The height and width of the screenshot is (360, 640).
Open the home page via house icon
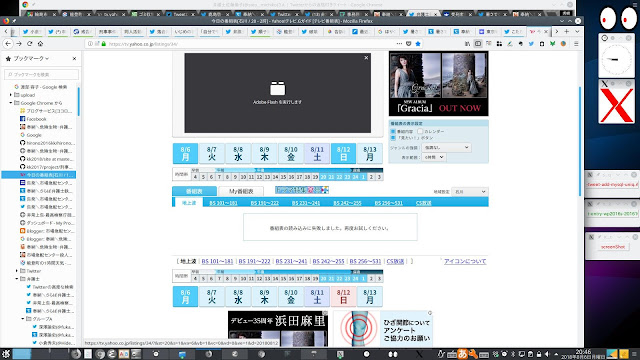click(x=40, y=44)
